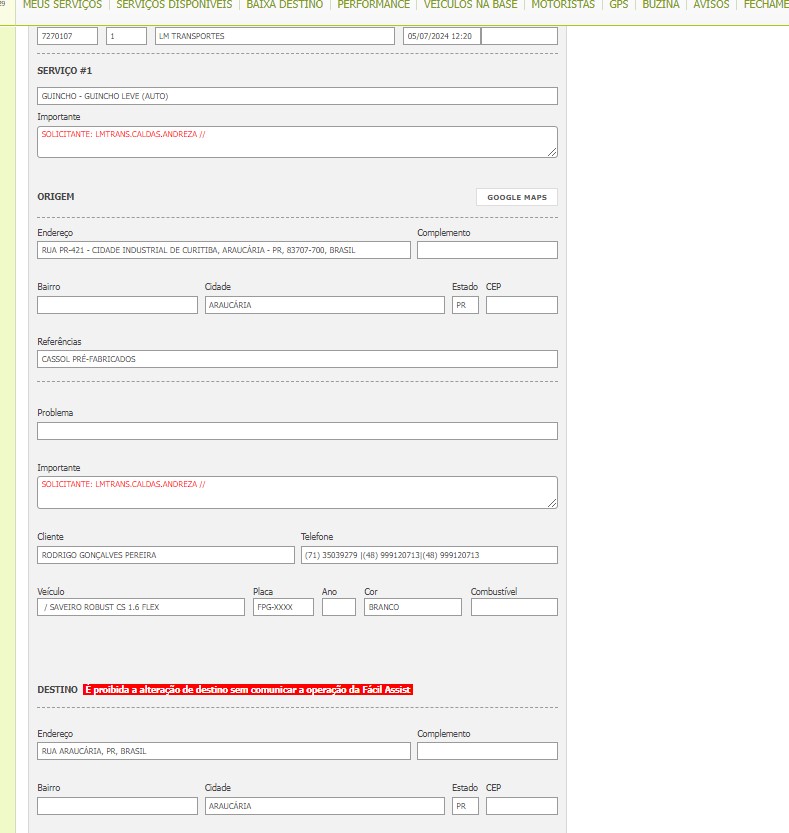Go to Baixa Destino menu item
Viewport: 789px width, 833px height.
[285, 5]
